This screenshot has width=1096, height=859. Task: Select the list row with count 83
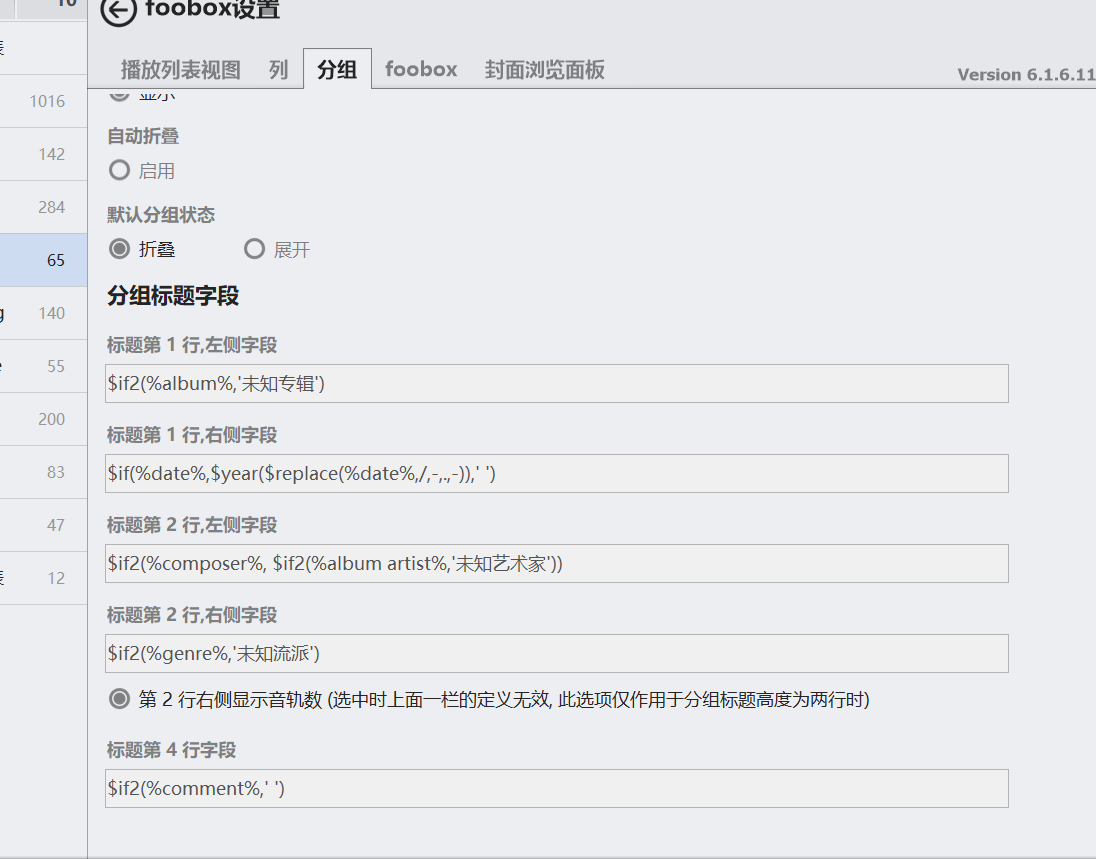(43, 472)
